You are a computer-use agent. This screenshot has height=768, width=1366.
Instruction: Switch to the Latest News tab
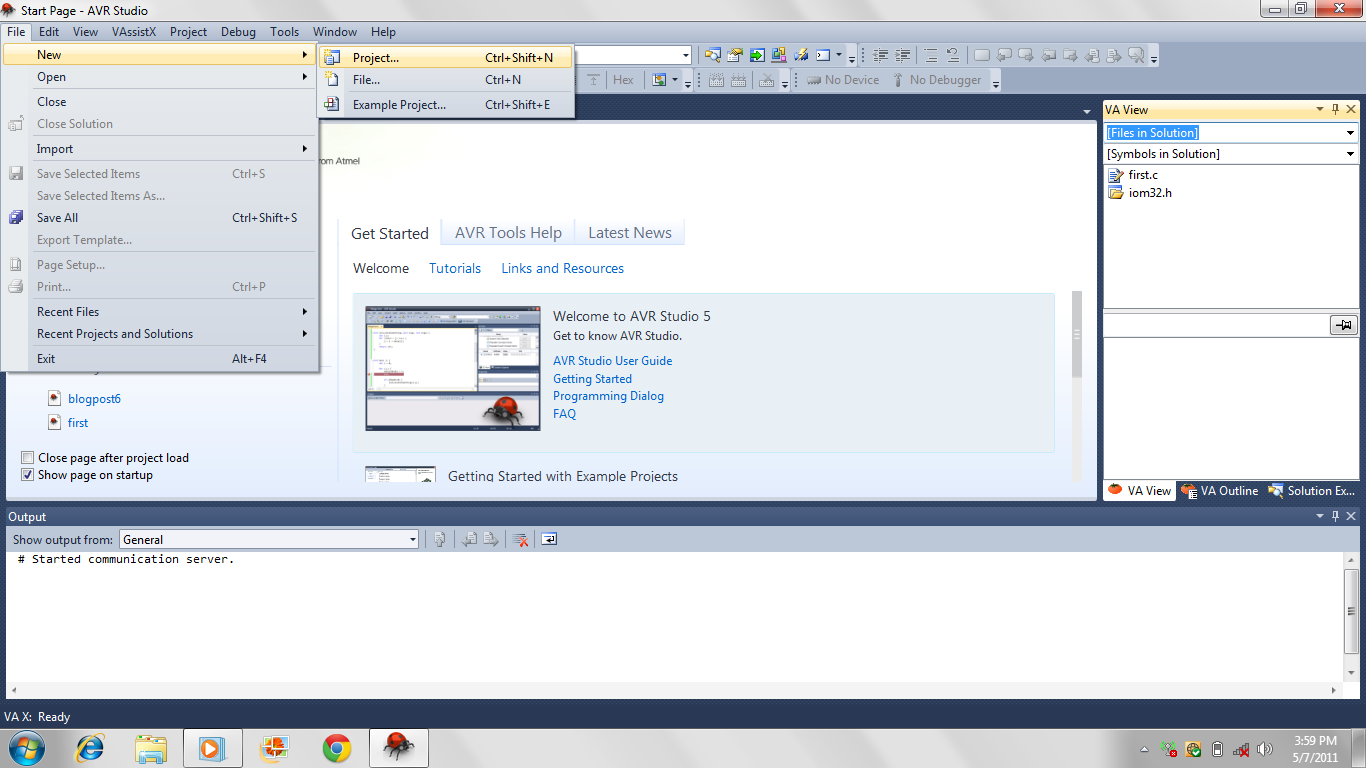630,232
